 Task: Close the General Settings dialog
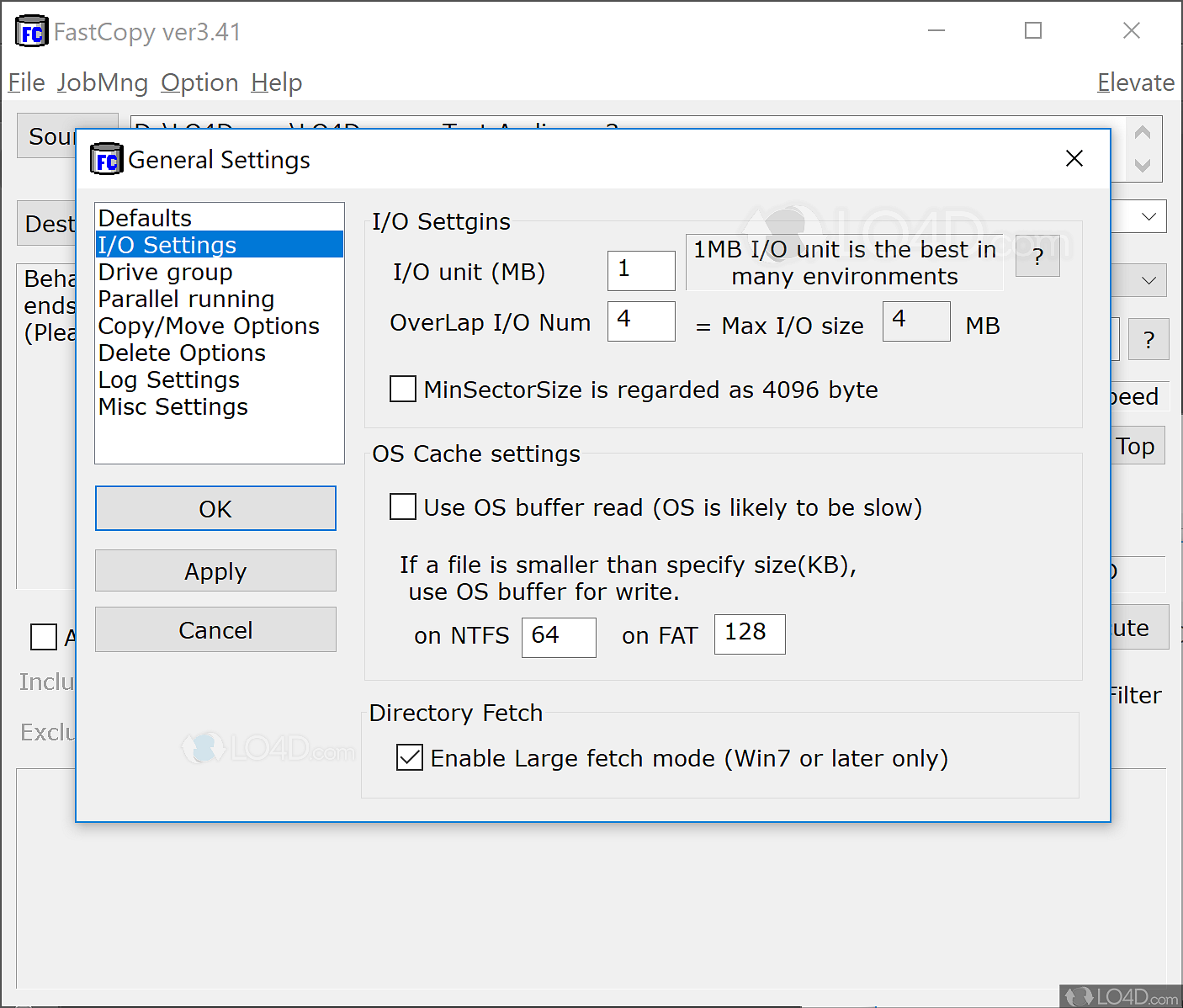tap(1074, 159)
